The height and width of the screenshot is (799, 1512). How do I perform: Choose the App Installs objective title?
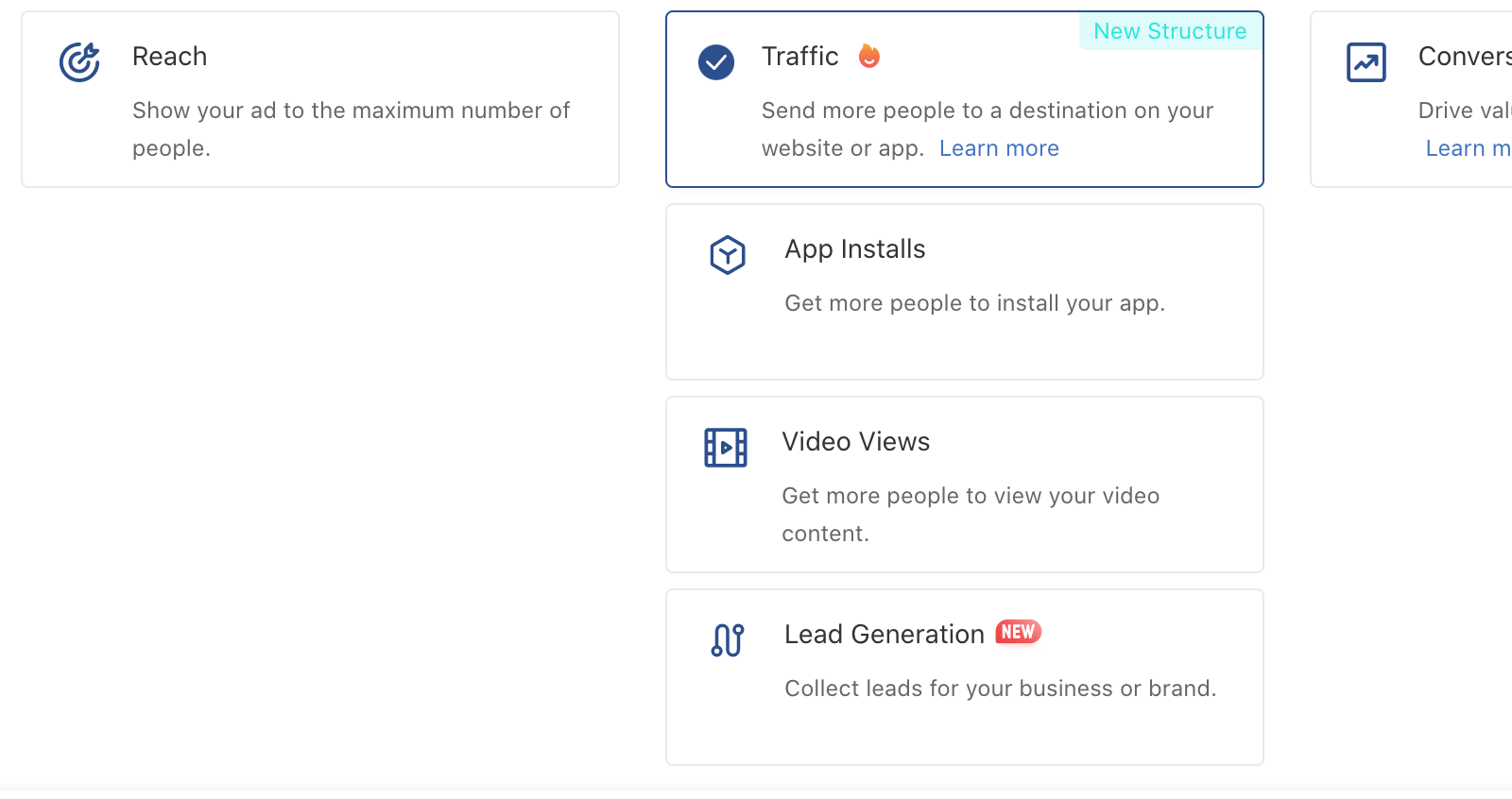pyautogui.click(x=854, y=249)
